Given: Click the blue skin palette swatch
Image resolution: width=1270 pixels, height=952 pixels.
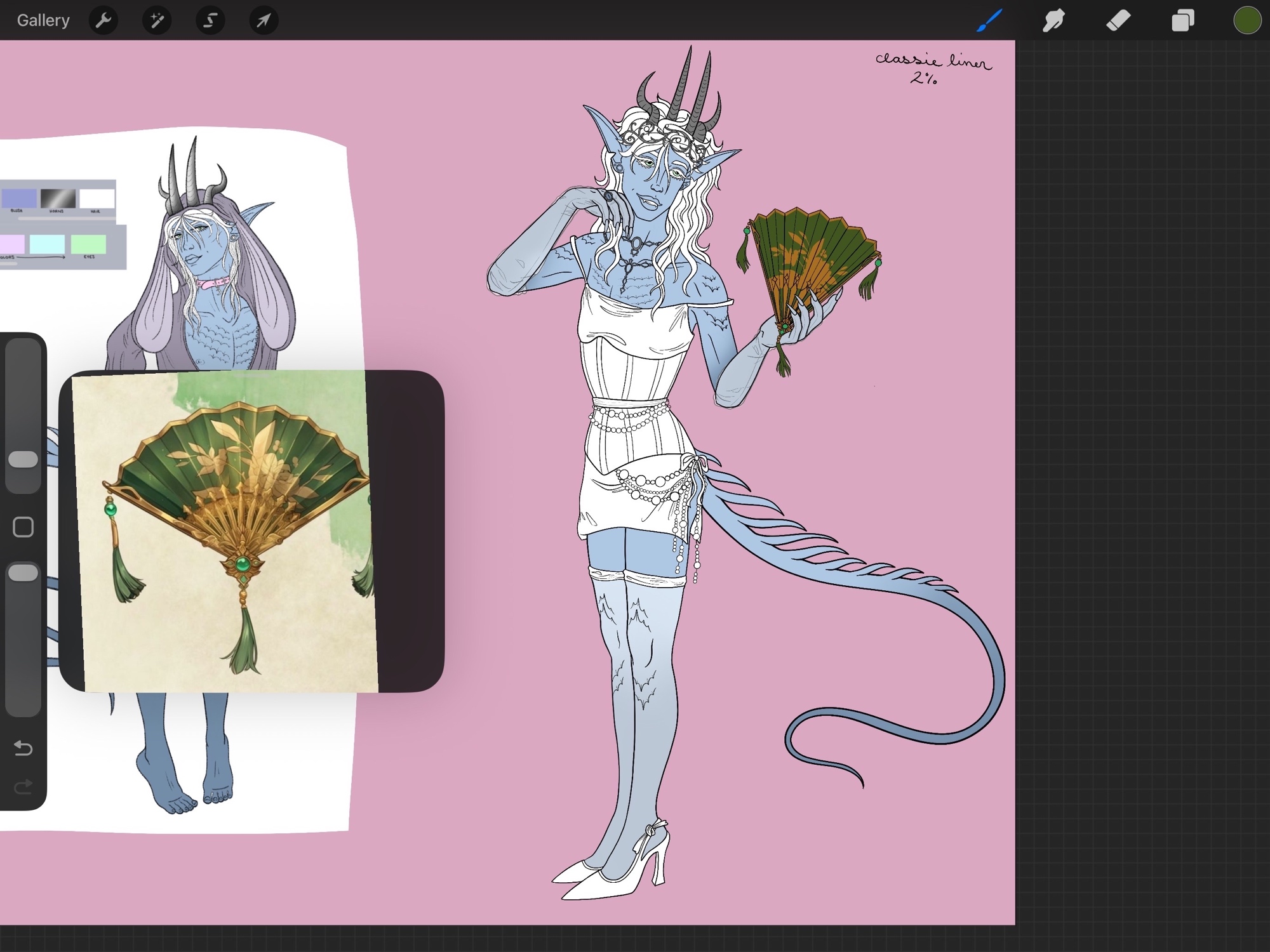Looking at the screenshot, I should [x=19, y=199].
